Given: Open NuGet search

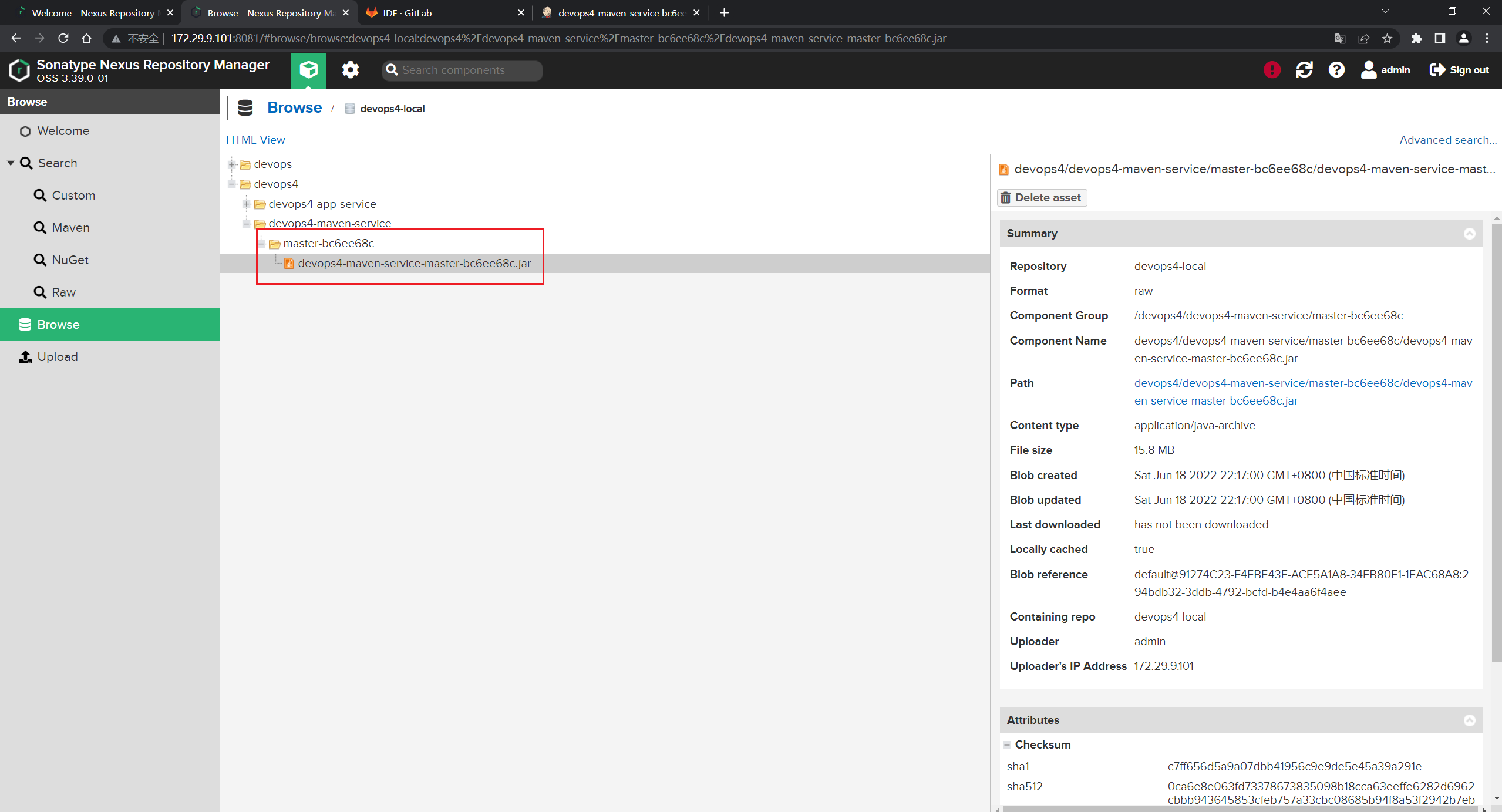Looking at the screenshot, I should [x=70, y=260].
